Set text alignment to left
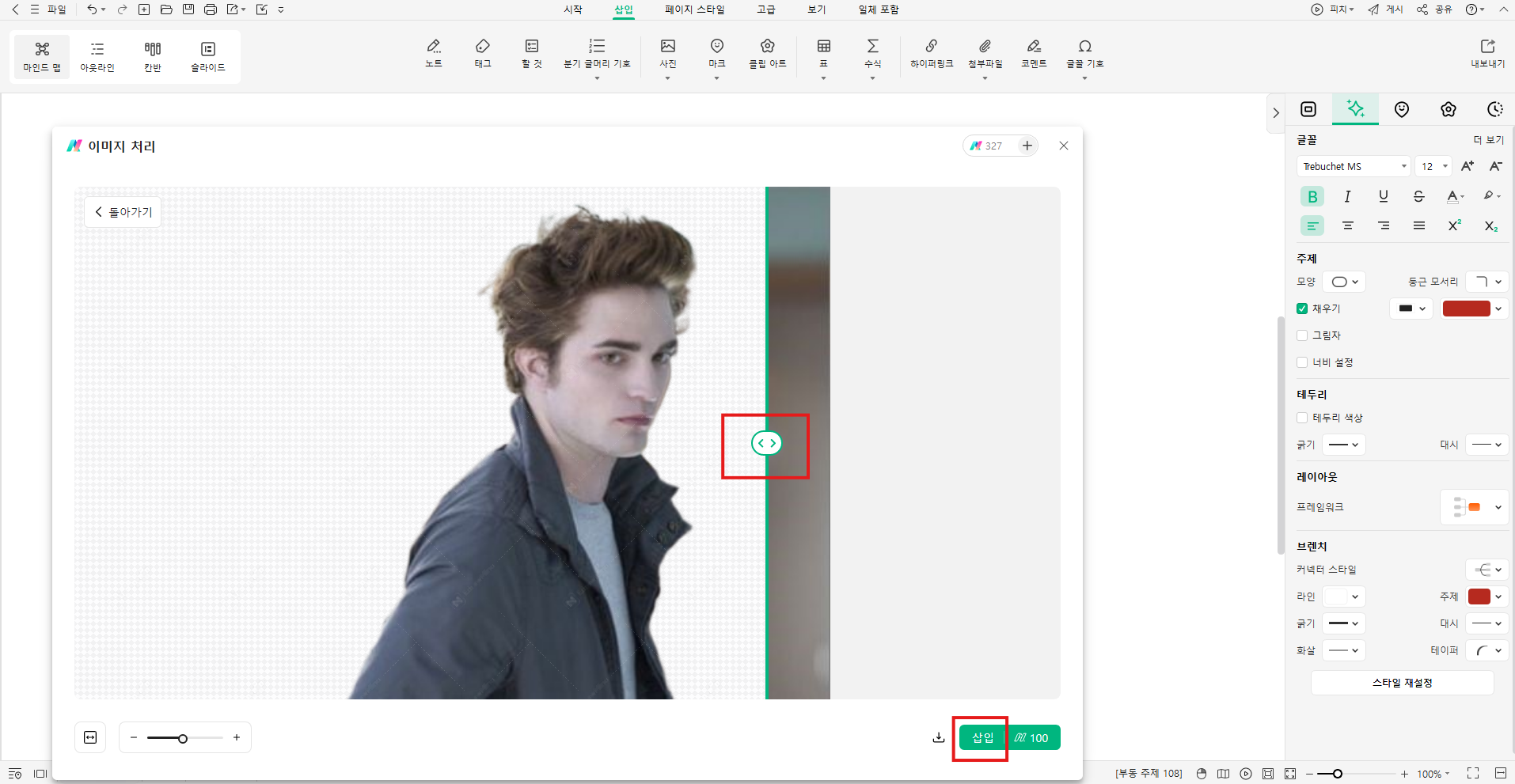1515x784 pixels. pos(1312,226)
